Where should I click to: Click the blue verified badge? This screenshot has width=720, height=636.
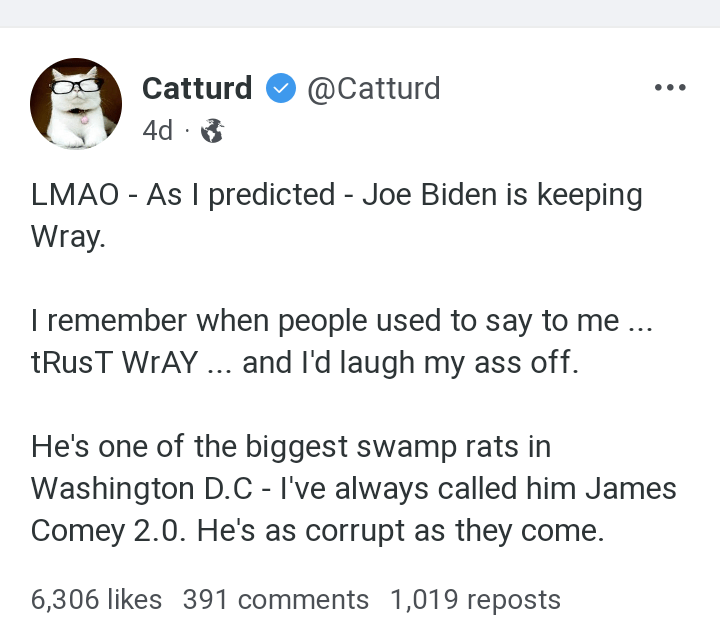279,89
